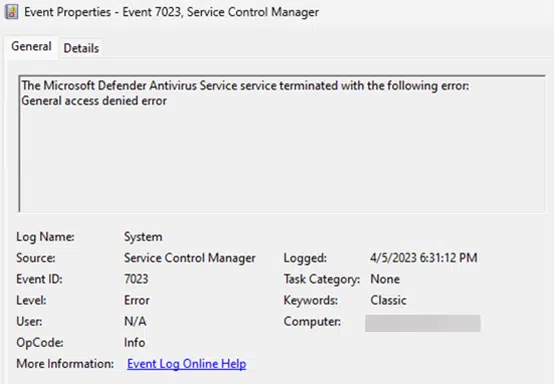Click the 'Task Category:' label
This screenshot has width=554, height=384.
point(322,279)
